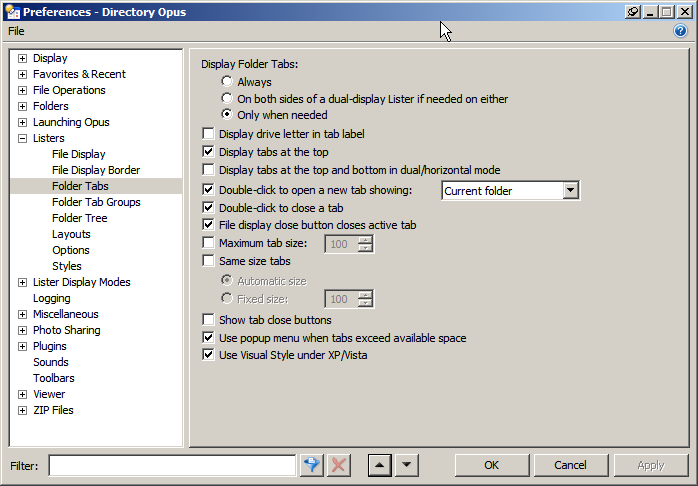Click the Filter text input field

(x=172, y=466)
